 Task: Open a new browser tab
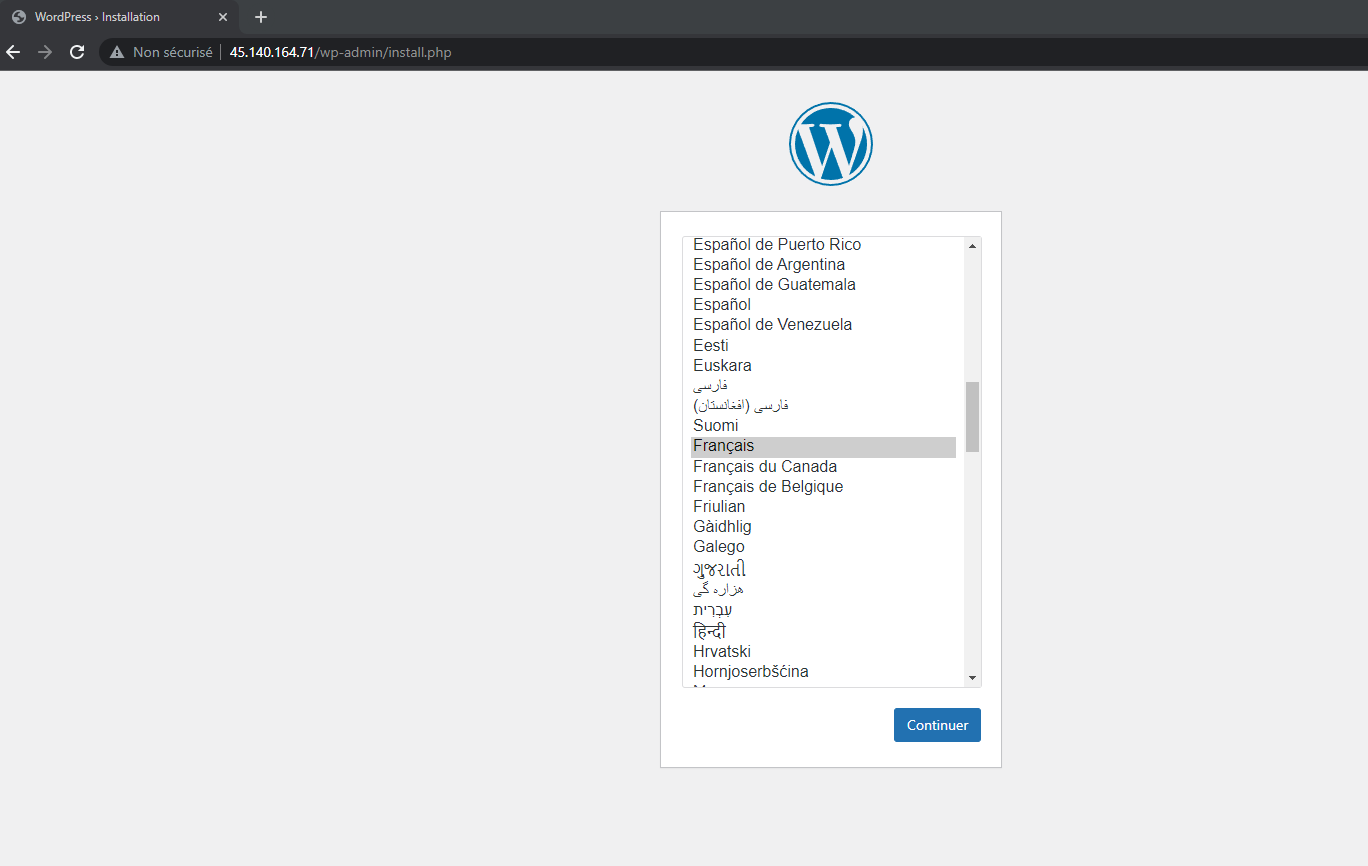(261, 17)
